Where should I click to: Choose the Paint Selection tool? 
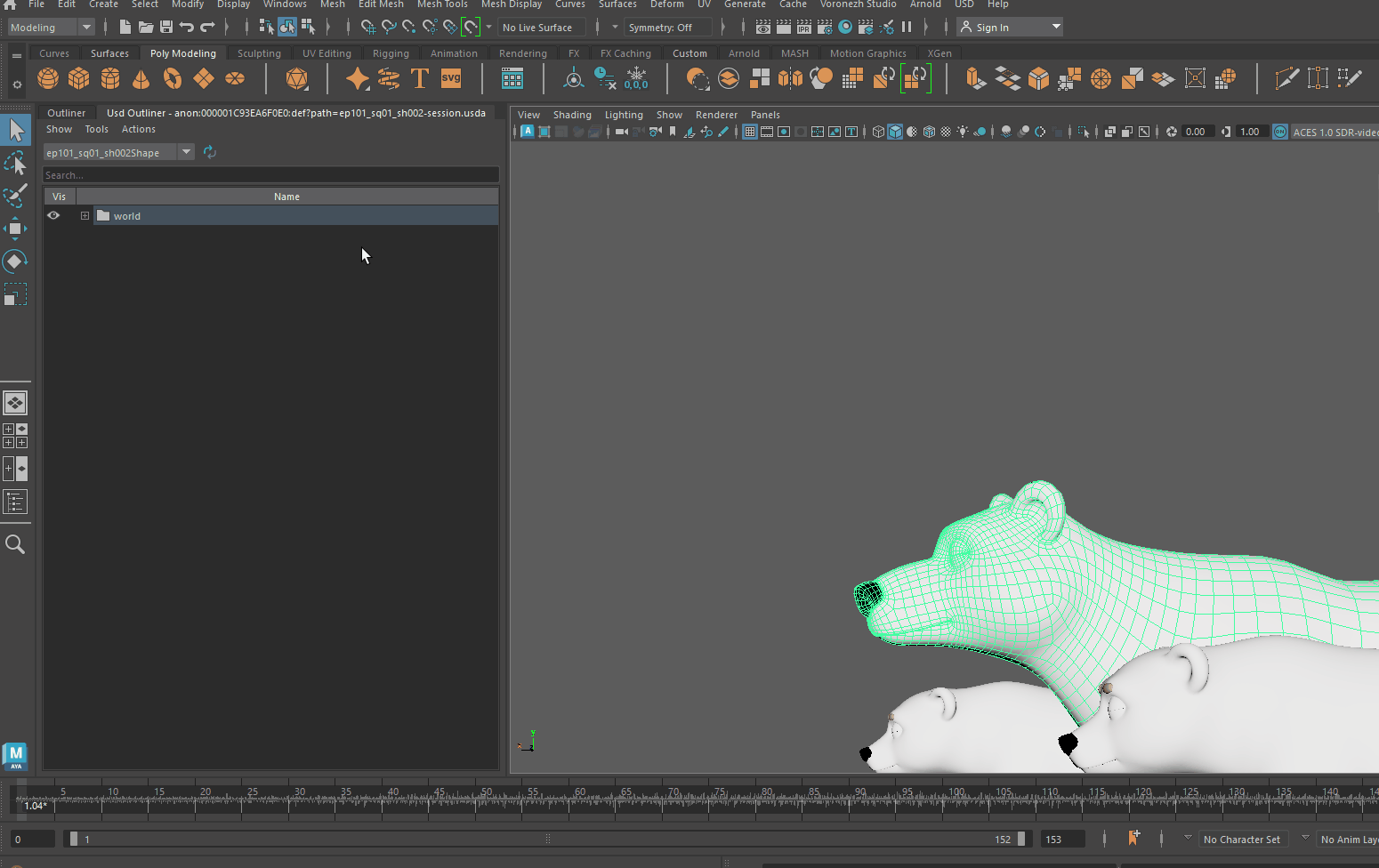pyautogui.click(x=15, y=196)
